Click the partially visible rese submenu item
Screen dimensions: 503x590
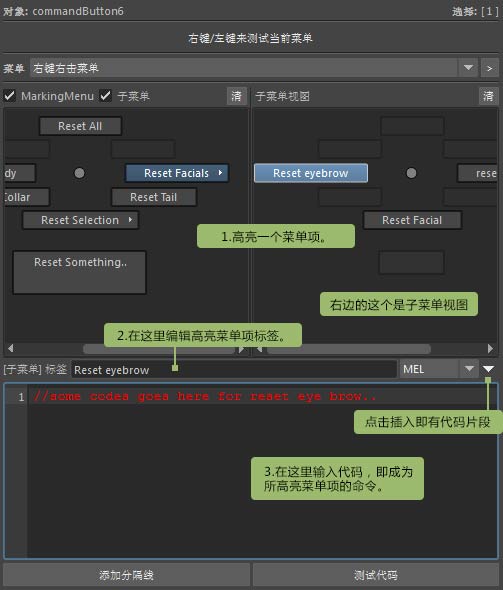(x=478, y=173)
